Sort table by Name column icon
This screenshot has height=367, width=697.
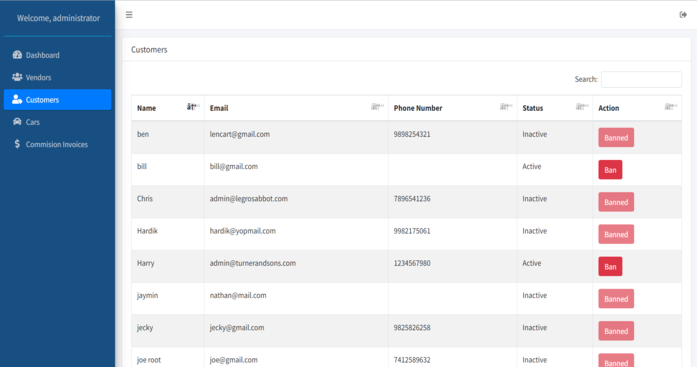tap(193, 107)
